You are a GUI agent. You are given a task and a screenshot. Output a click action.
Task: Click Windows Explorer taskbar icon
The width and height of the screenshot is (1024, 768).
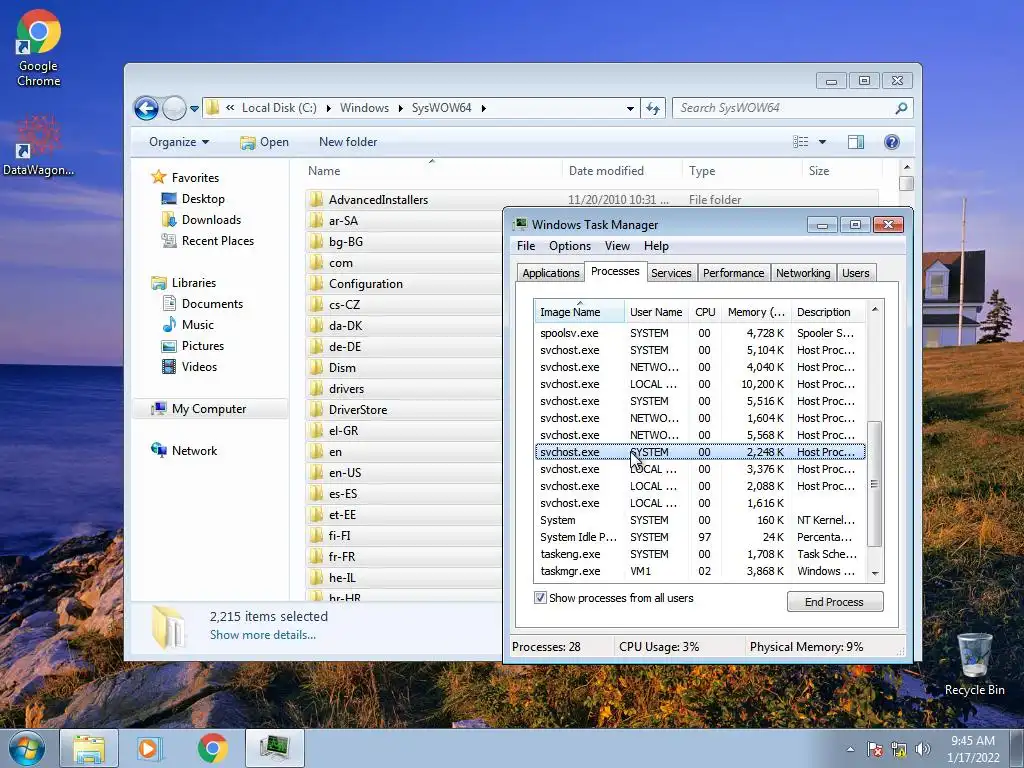click(x=89, y=748)
